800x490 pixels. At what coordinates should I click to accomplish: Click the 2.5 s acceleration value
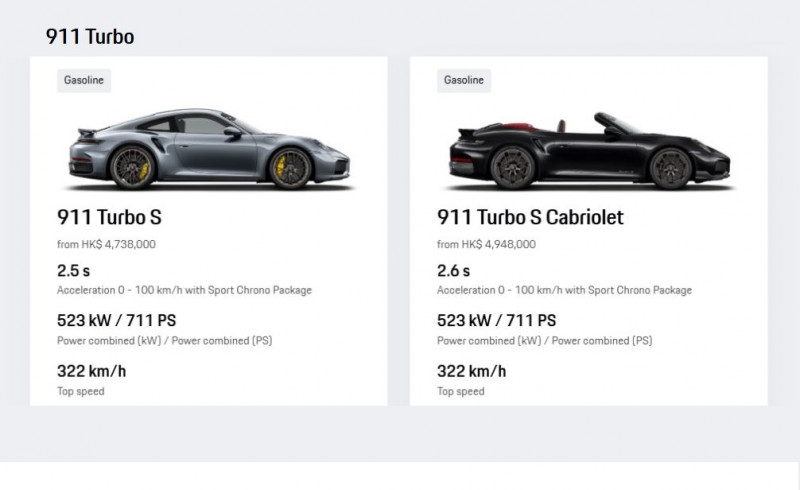point(74,270)
